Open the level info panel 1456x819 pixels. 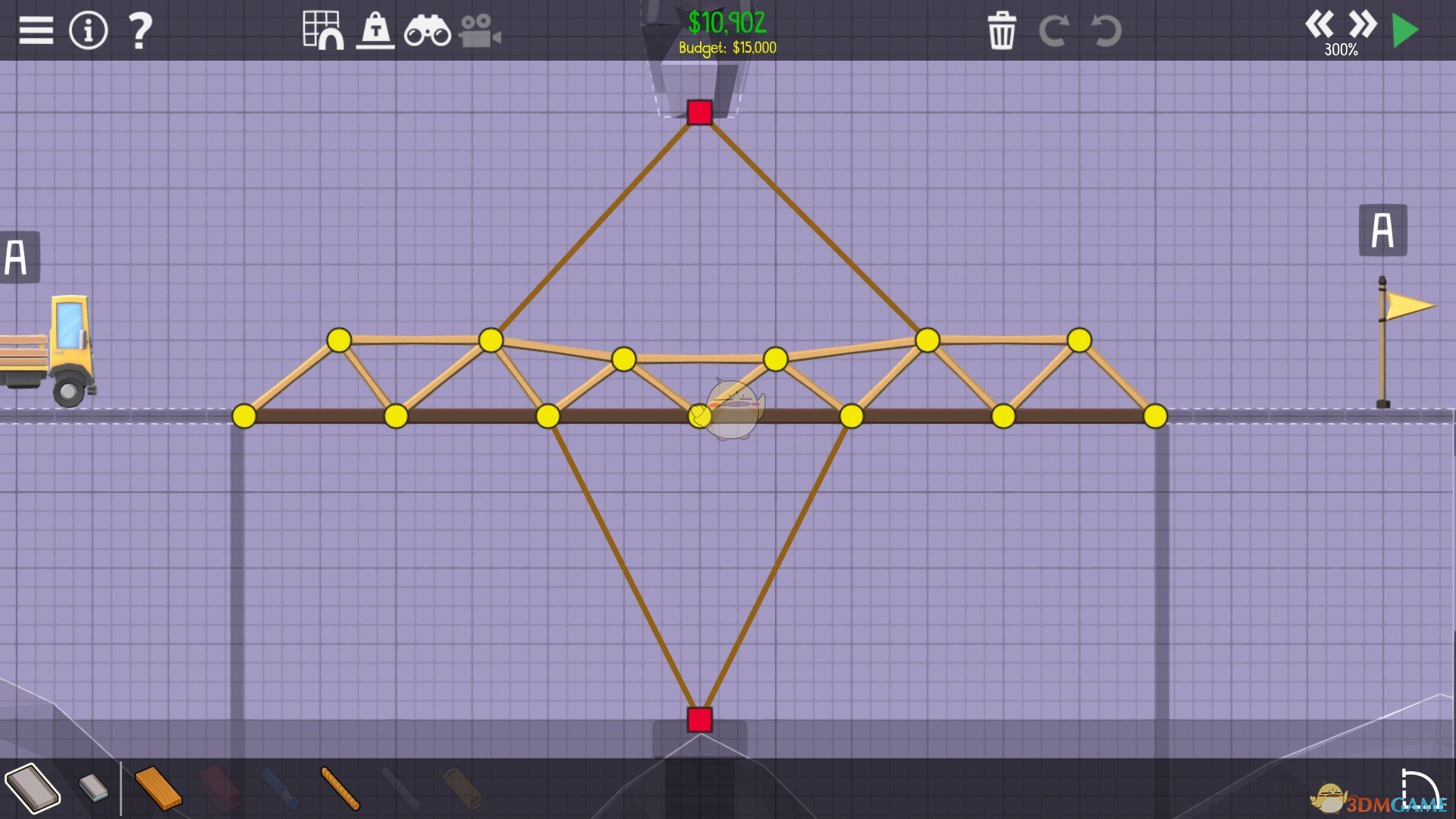pos(88,30)
